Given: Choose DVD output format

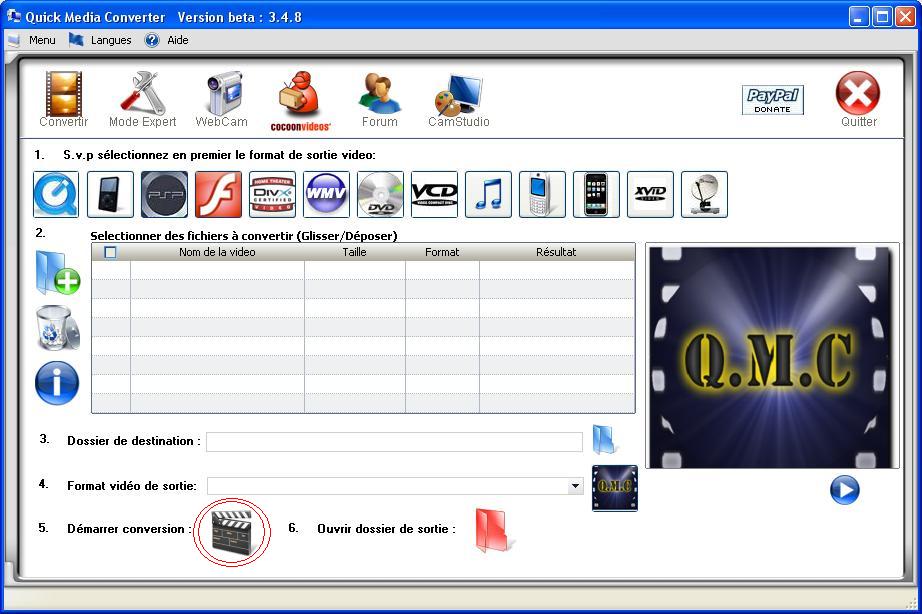Looking at the screenshot, I should tap(380, 194).
